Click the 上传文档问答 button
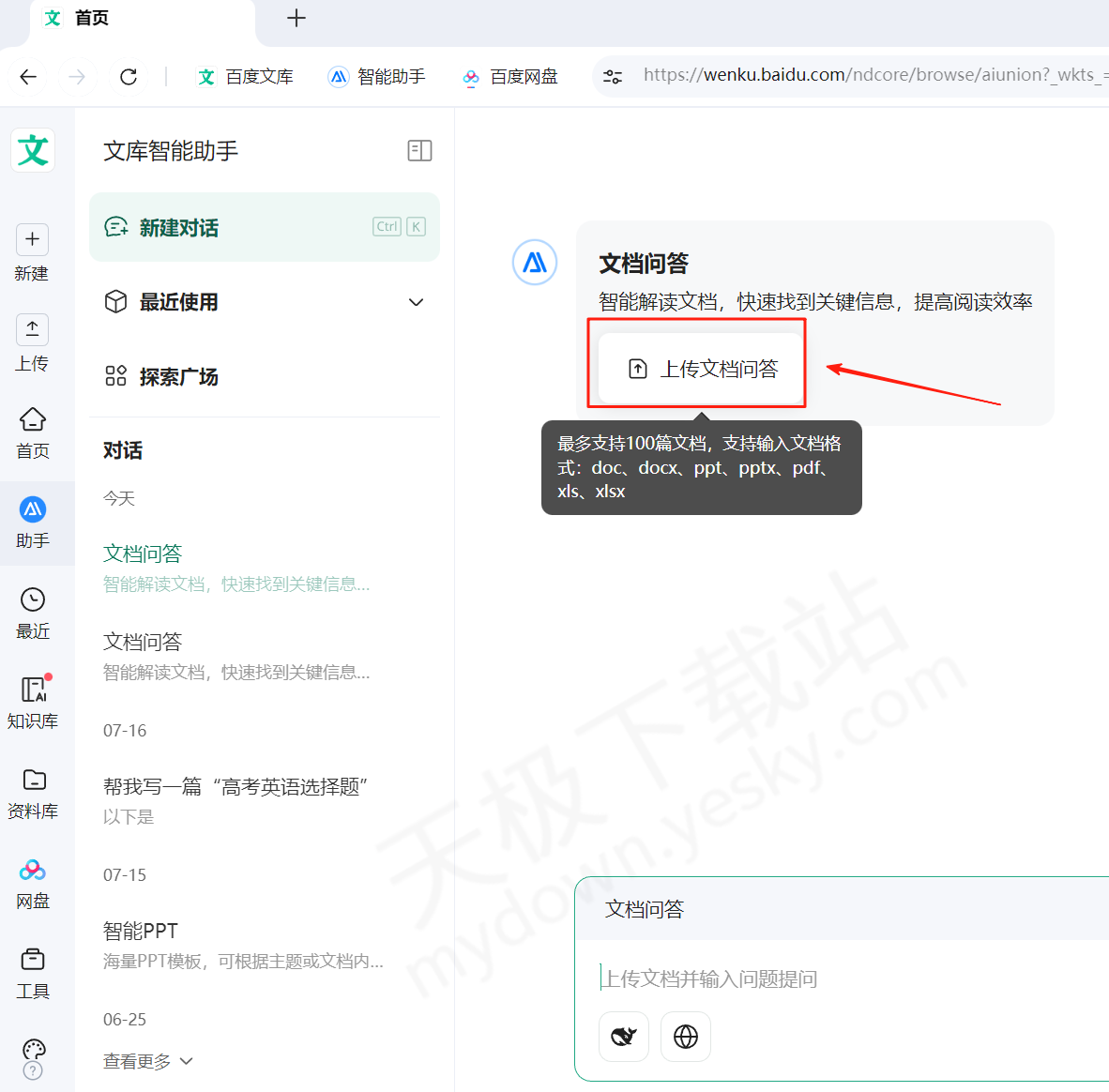The image size is (1109, 1092). tap(701, 369)
